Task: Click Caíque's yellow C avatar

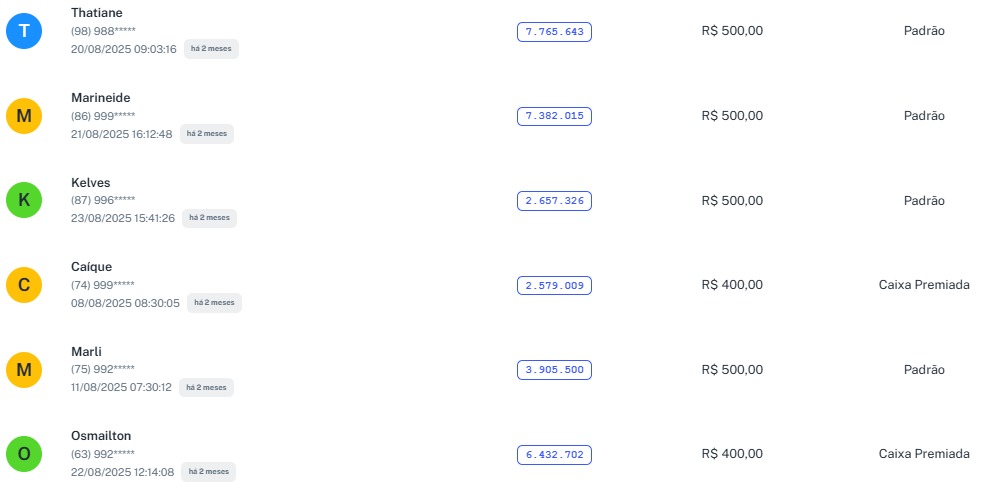Action: [x=24, y=286]
